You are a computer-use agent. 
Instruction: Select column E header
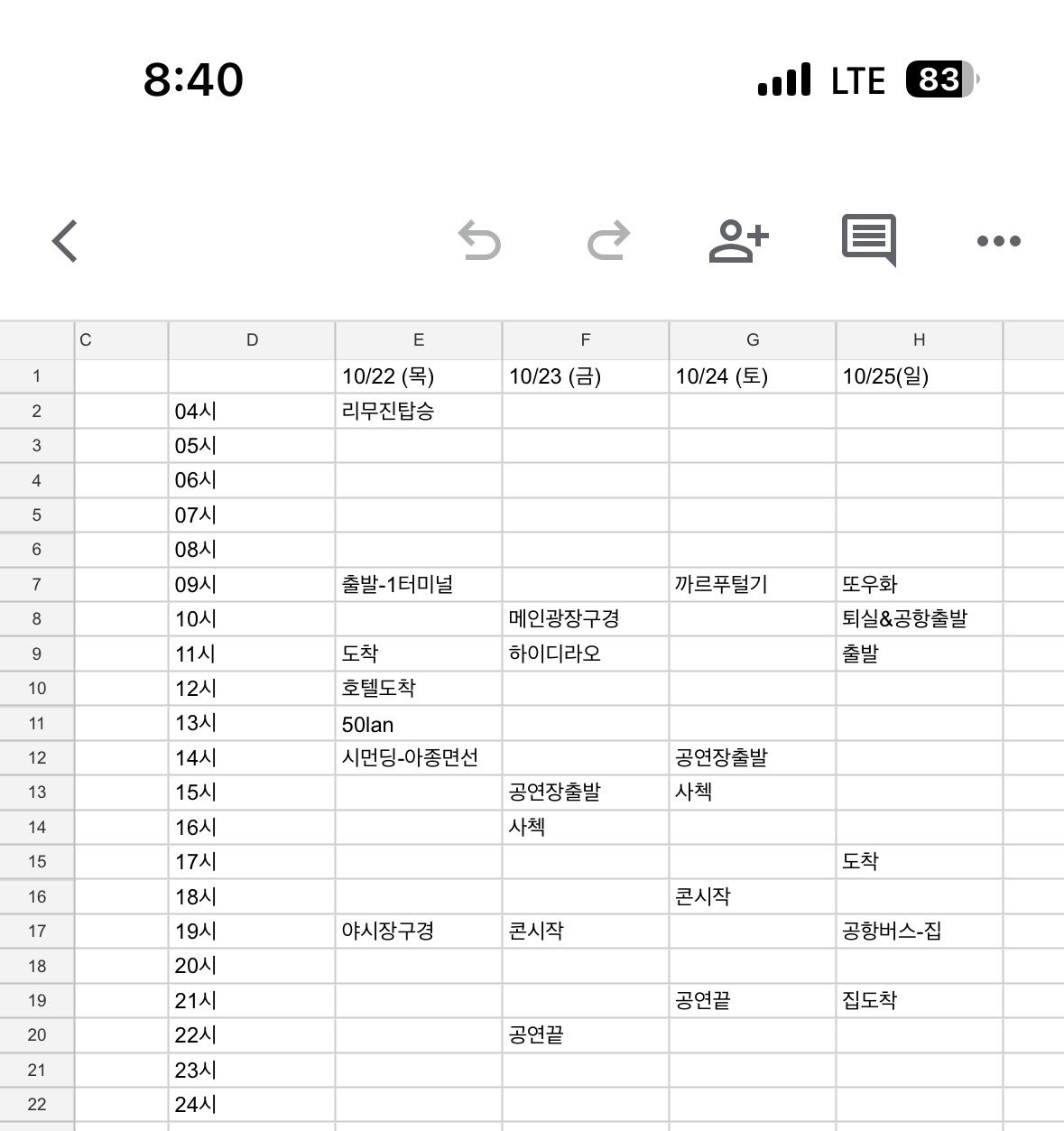419,340
